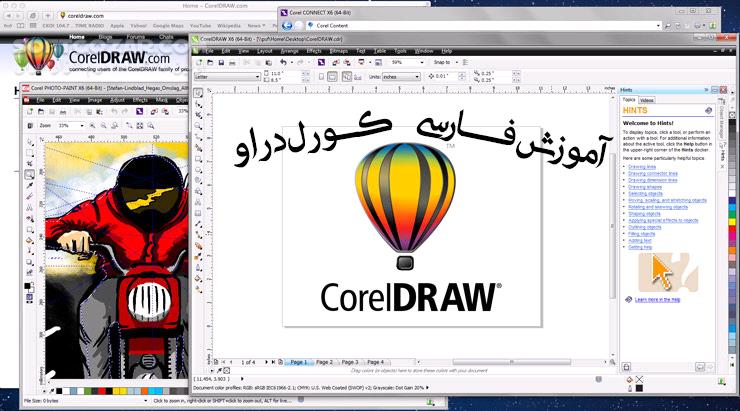The image size is (740, 411).
Task: Click the New document icon in CorelDRAW toolbar
Action: click(x=199, y=62)
